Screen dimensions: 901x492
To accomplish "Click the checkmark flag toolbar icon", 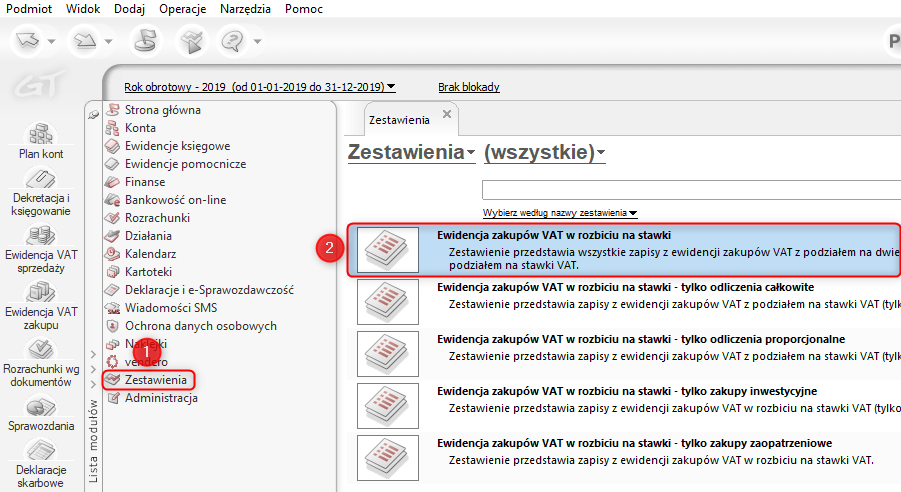I will (x=192, y=41).
